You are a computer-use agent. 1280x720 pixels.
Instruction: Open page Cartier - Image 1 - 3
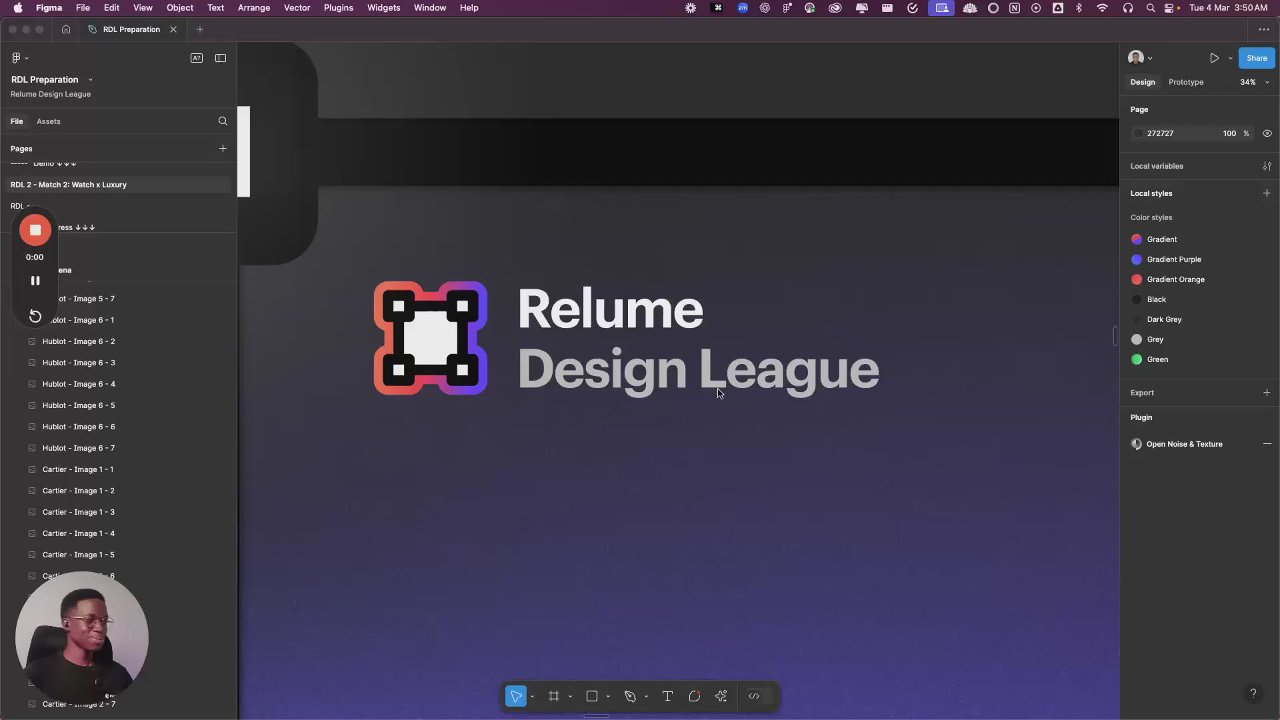click(78, 512)
